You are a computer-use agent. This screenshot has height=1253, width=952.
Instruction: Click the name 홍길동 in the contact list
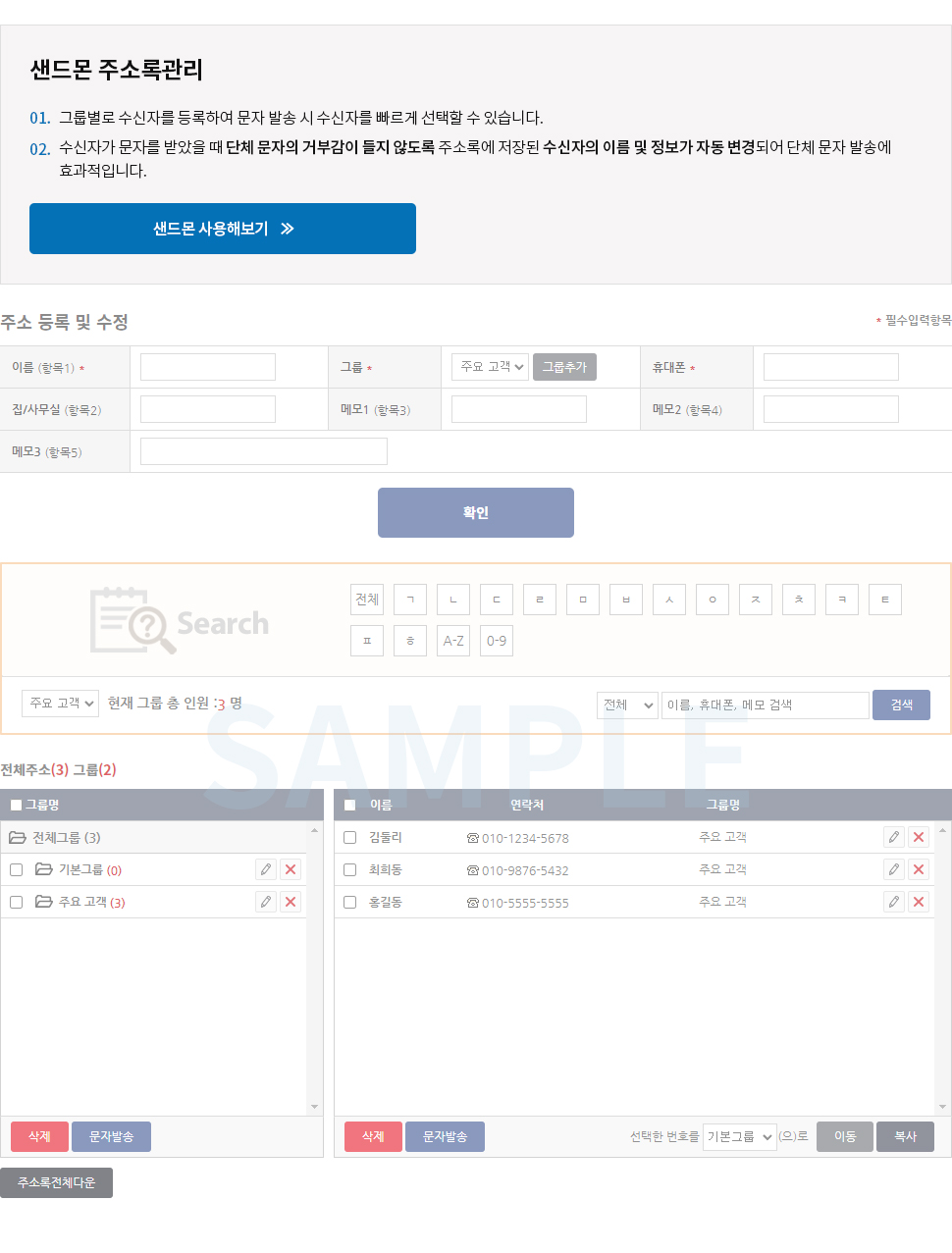pos(386,902)
